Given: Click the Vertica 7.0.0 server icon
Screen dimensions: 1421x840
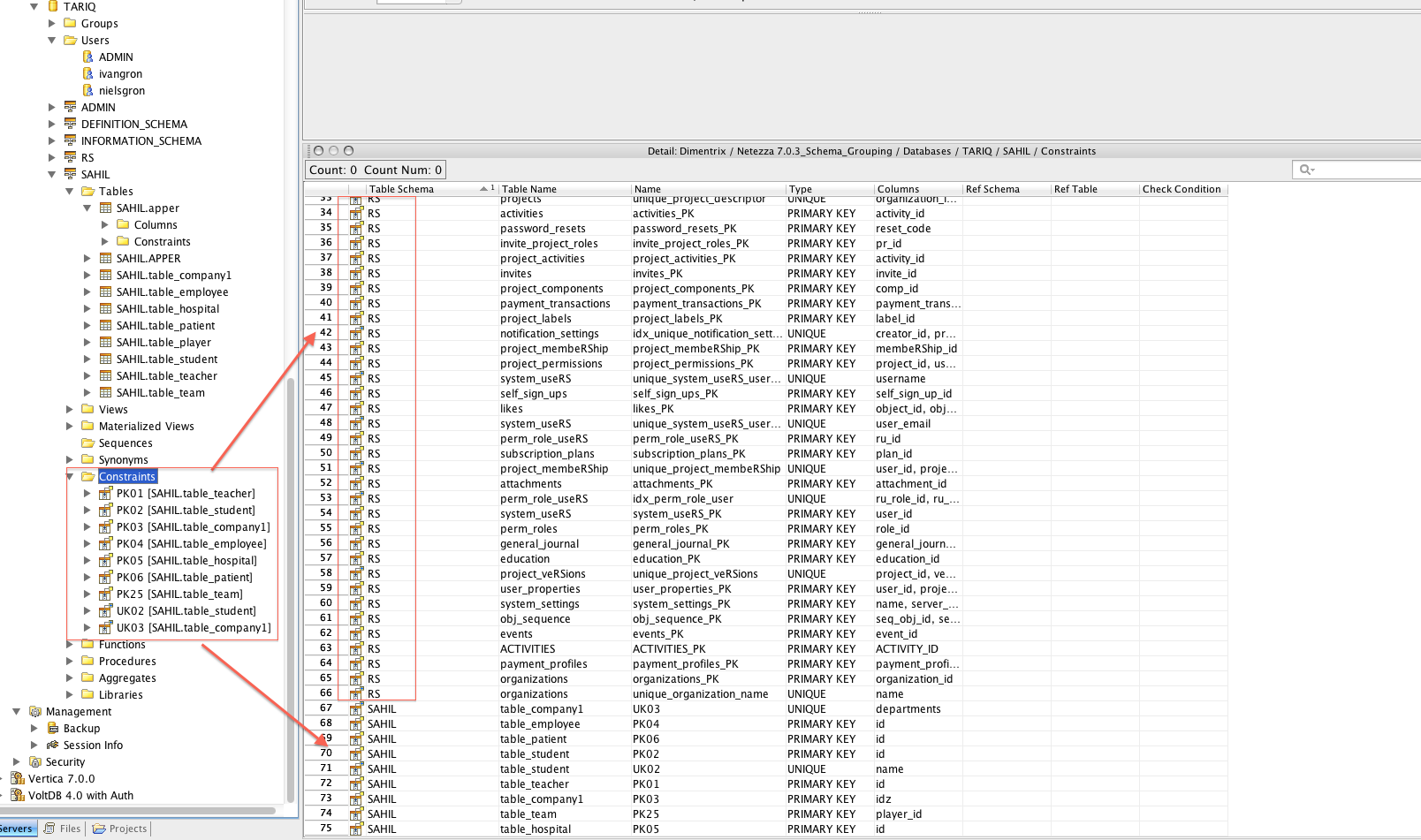Looking at the screenshot, I should [18, 778].
